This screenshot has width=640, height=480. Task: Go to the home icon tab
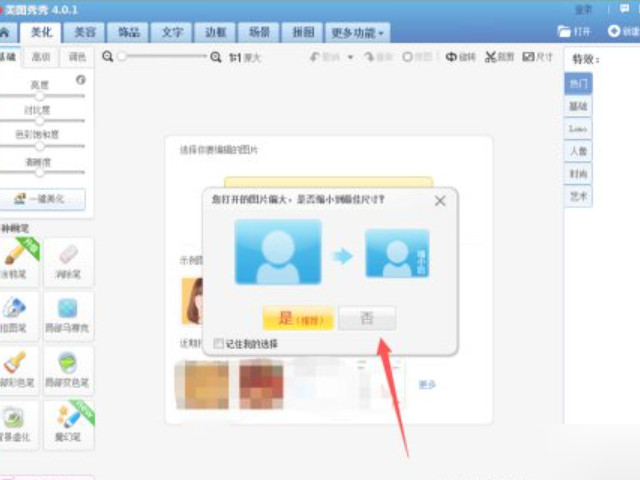(6, 33)
